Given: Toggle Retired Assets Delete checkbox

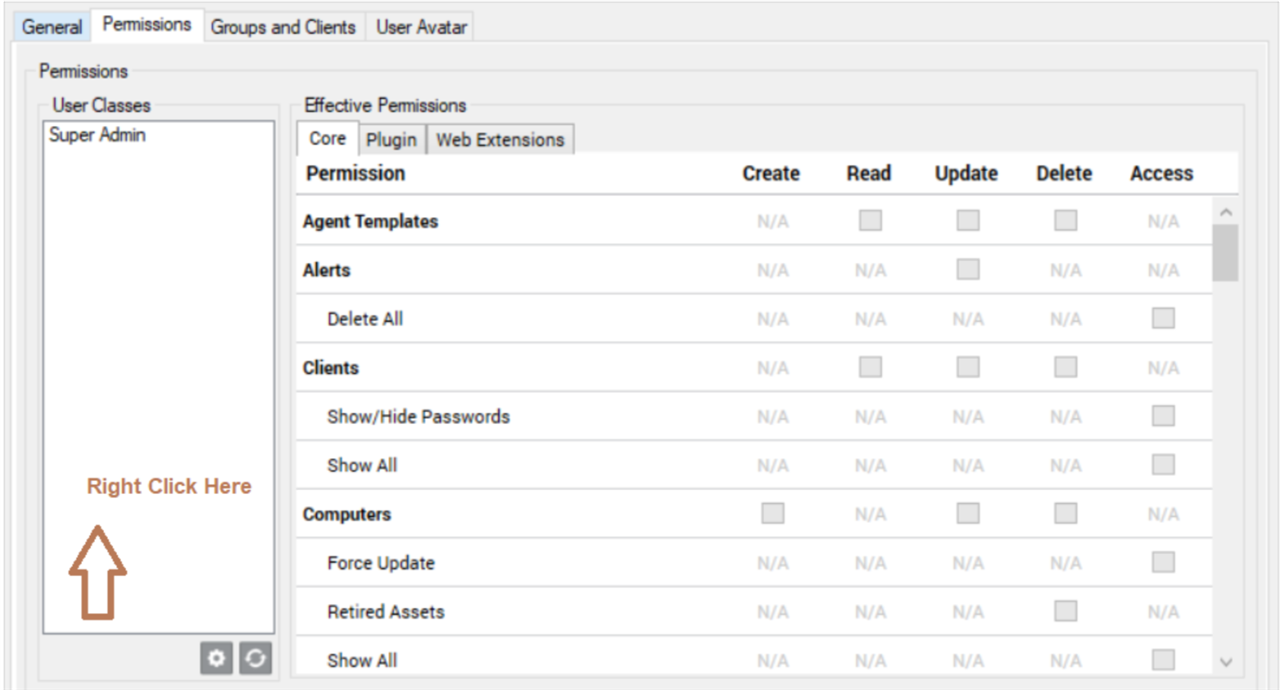Looking at the screenshot, I should point(1065,612).
